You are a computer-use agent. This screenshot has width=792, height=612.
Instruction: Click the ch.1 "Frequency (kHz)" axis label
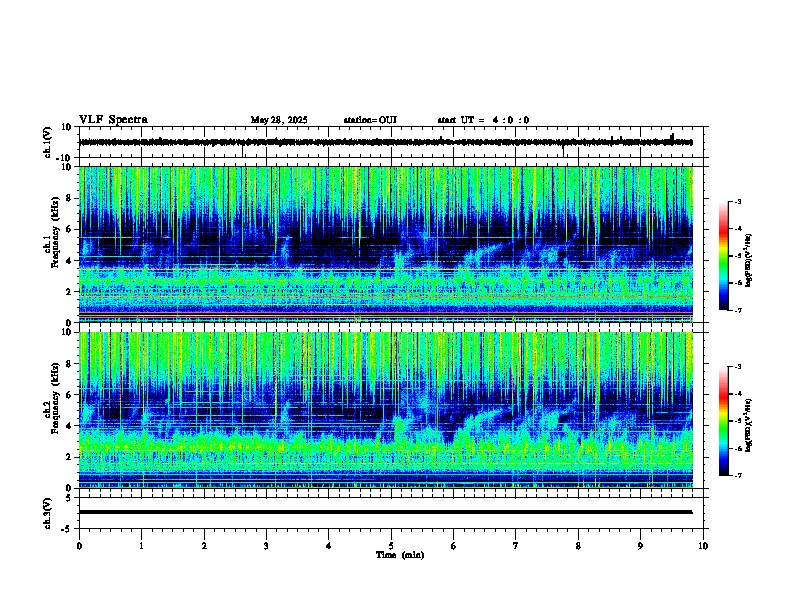(x=55, y=232)
